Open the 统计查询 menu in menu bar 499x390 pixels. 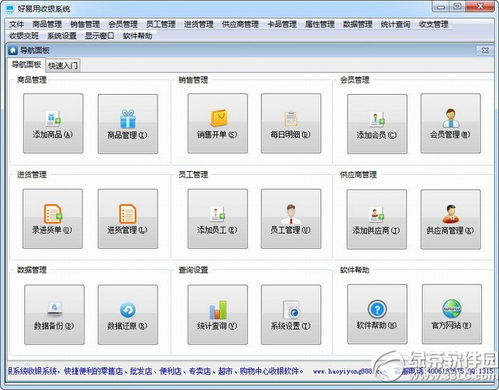pos(395,24)
